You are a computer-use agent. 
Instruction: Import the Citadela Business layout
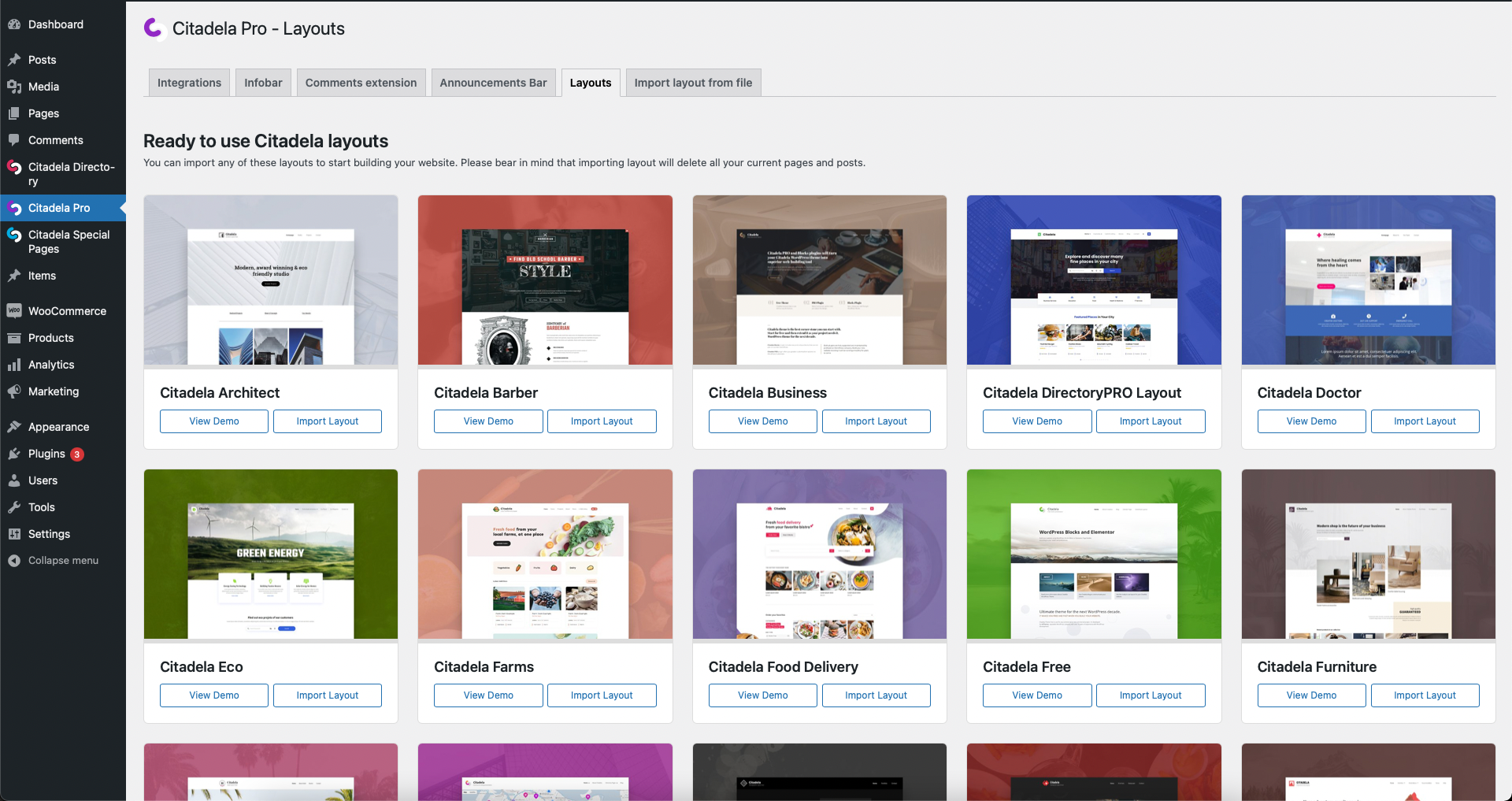(876, 421)
